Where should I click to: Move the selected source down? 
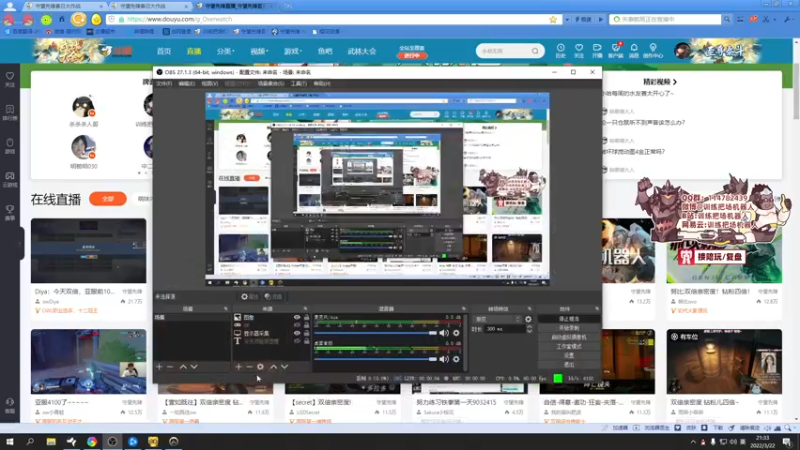click(285, 366)
